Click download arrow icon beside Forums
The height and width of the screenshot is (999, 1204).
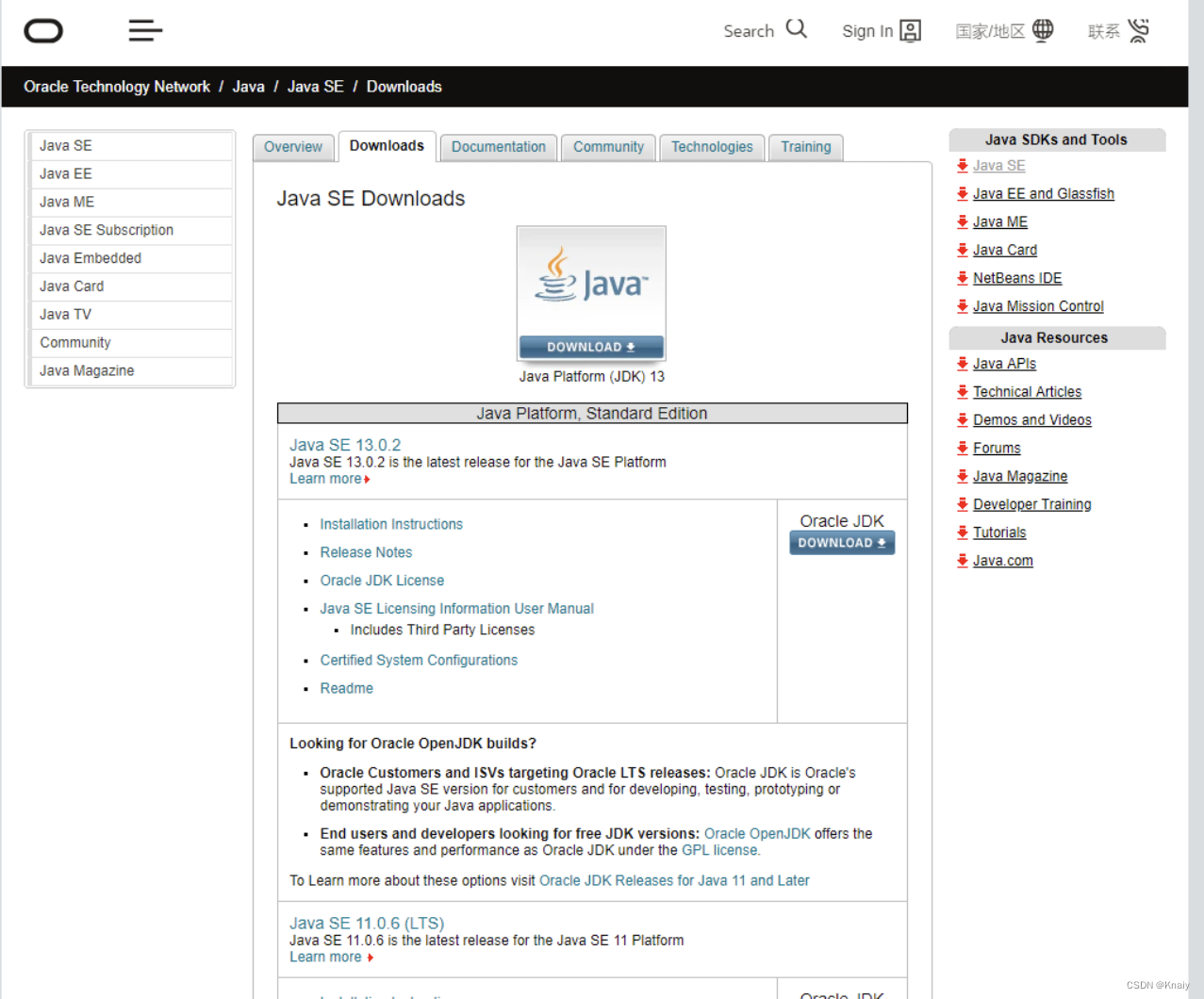pyautogui.click(x=963, y=449)
